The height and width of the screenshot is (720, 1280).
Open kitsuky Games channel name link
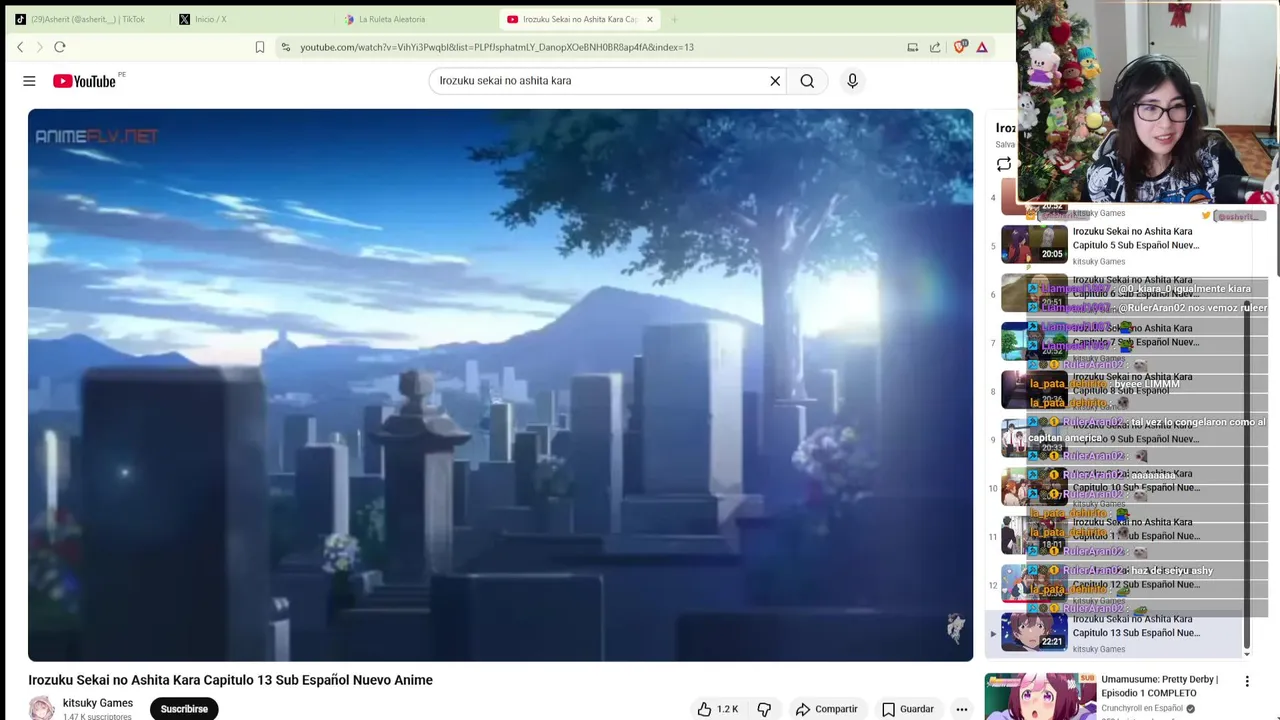point(98,703)
